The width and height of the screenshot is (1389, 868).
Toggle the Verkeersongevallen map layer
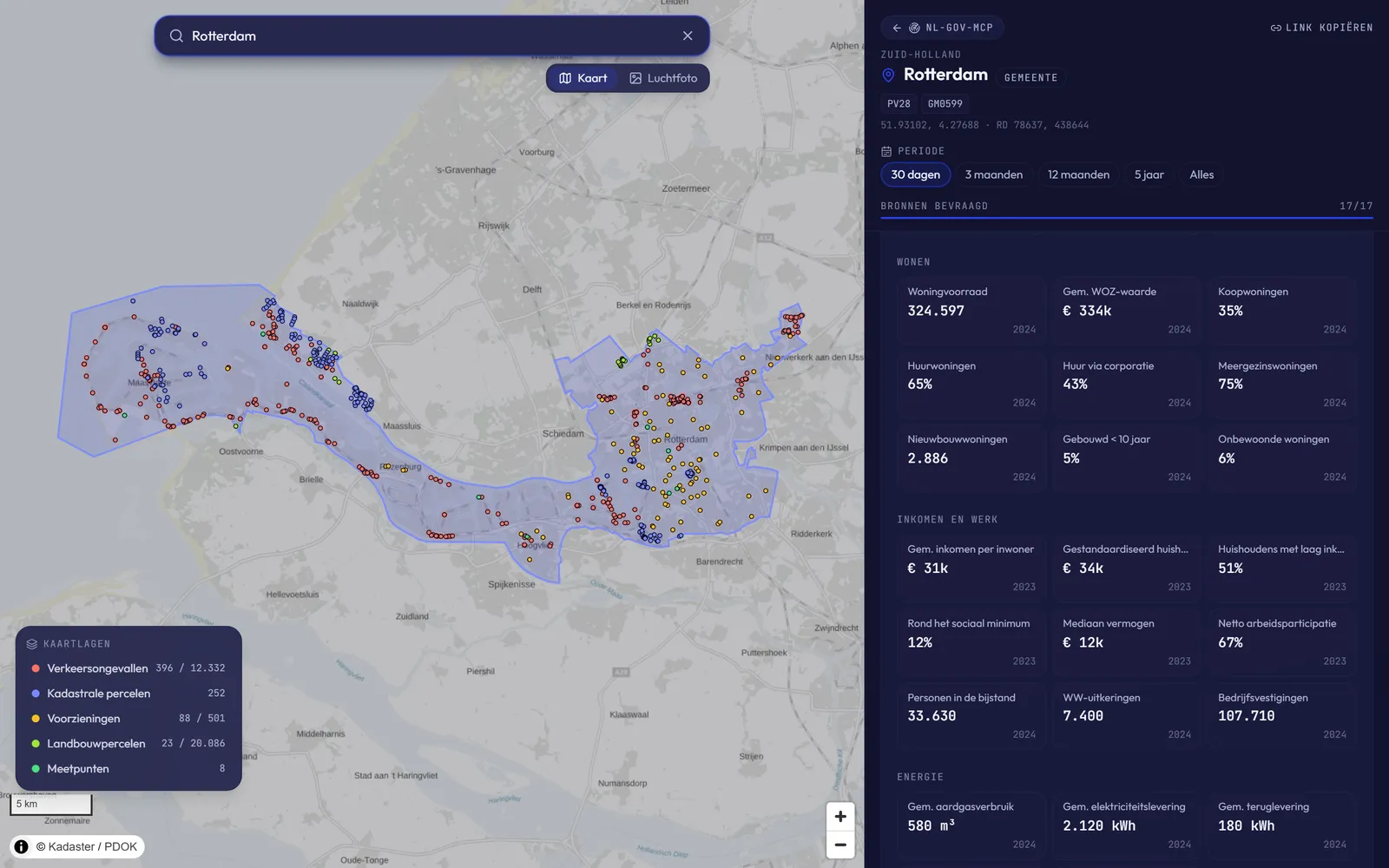click(x=128, y=668)
